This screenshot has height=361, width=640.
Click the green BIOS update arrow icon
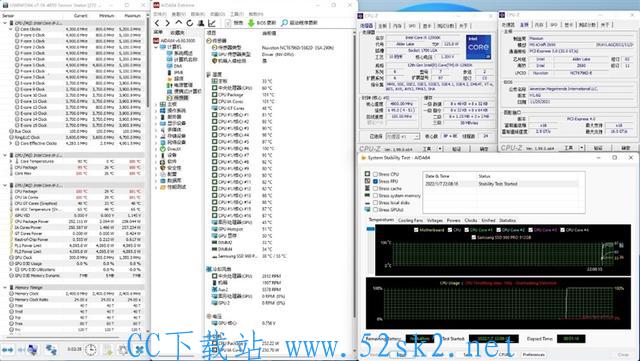pyautogui.click(x=251, y=23)
